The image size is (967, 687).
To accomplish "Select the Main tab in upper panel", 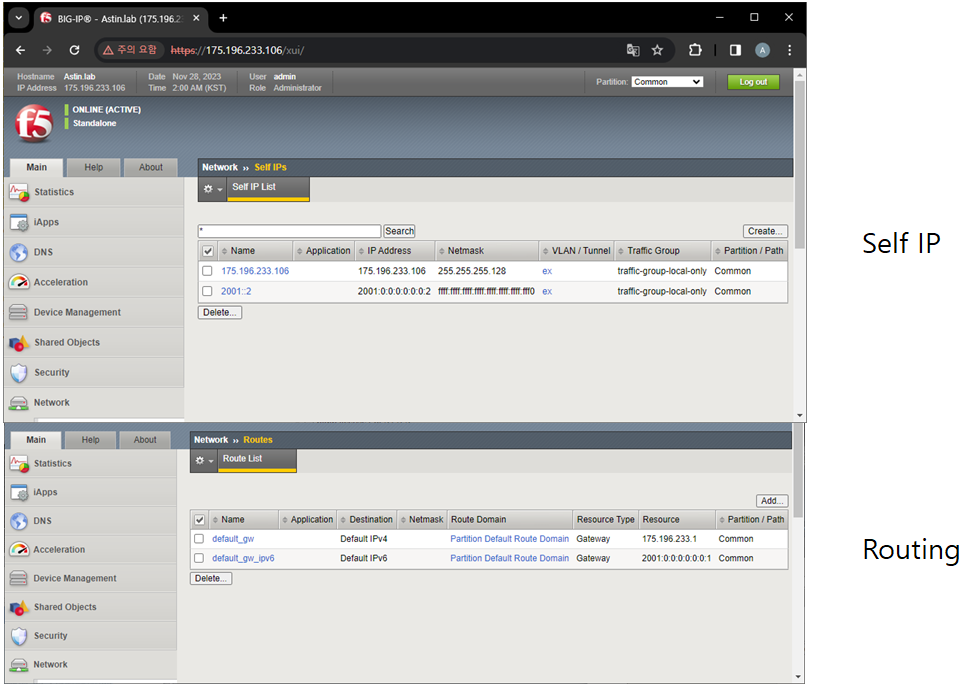I will tap(36, 168).
